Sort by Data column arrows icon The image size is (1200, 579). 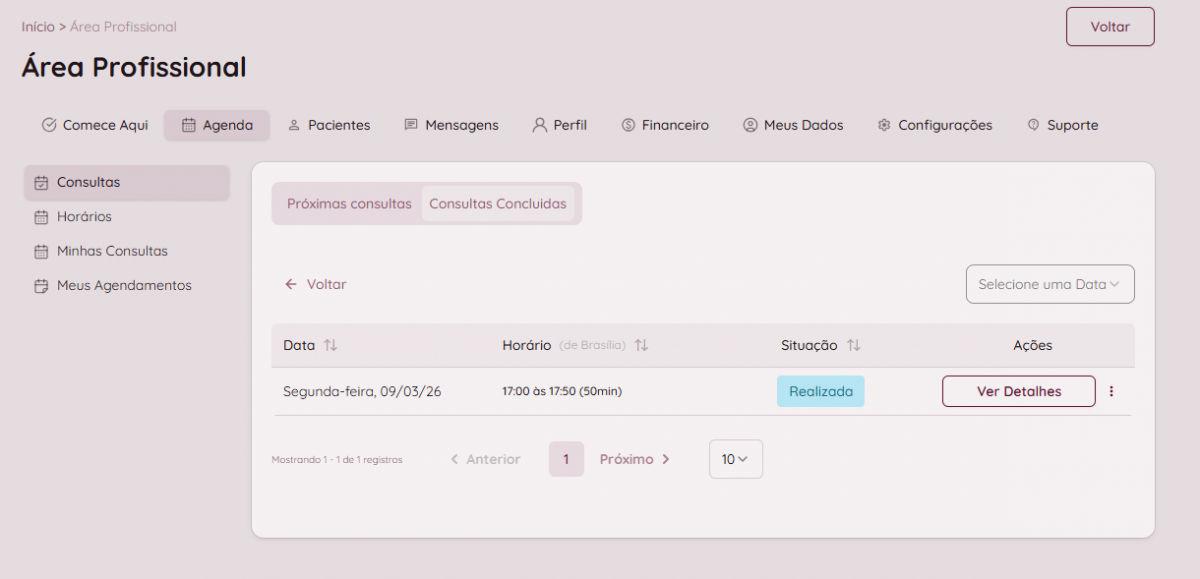[x=331, y=345]
